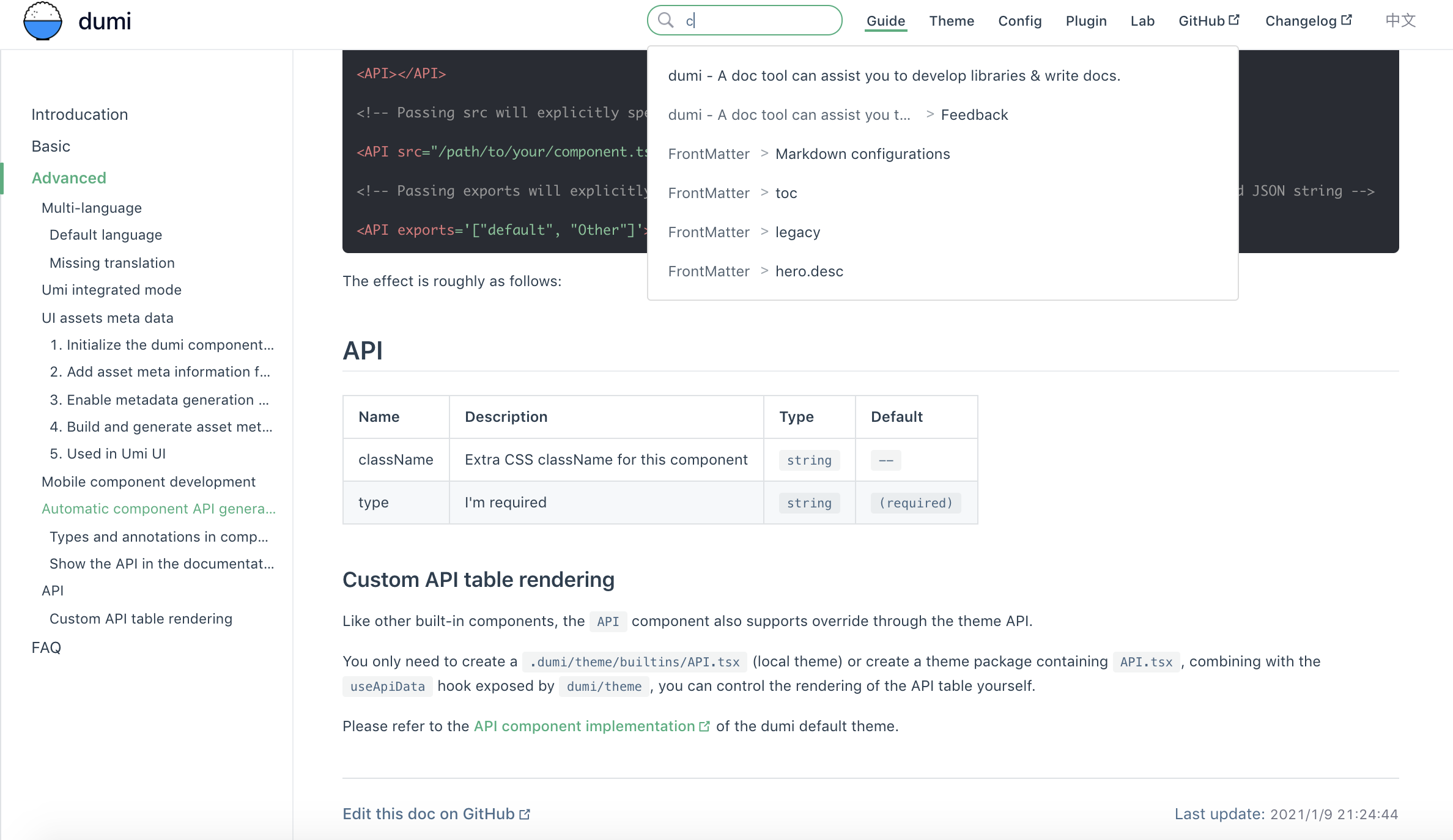Screen dimensions: 1453x840
Task: Click the API component implementation external link icon
Action: coord(705,726)
